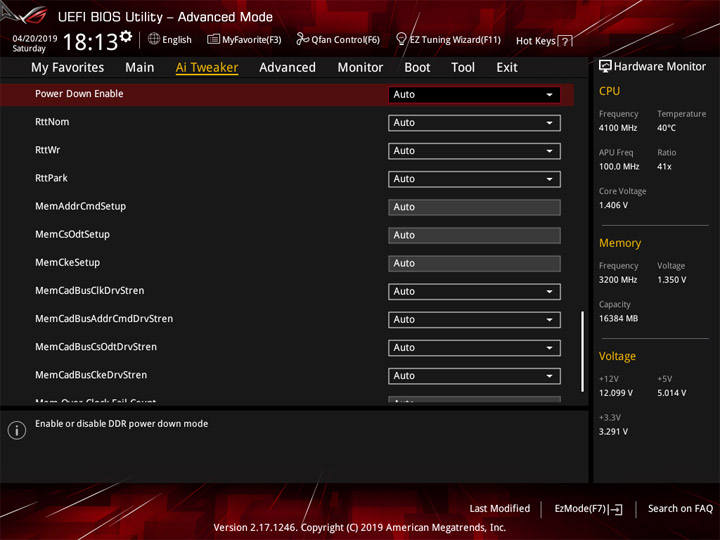Click the Power Down Enable label

(x=79, y=94)
